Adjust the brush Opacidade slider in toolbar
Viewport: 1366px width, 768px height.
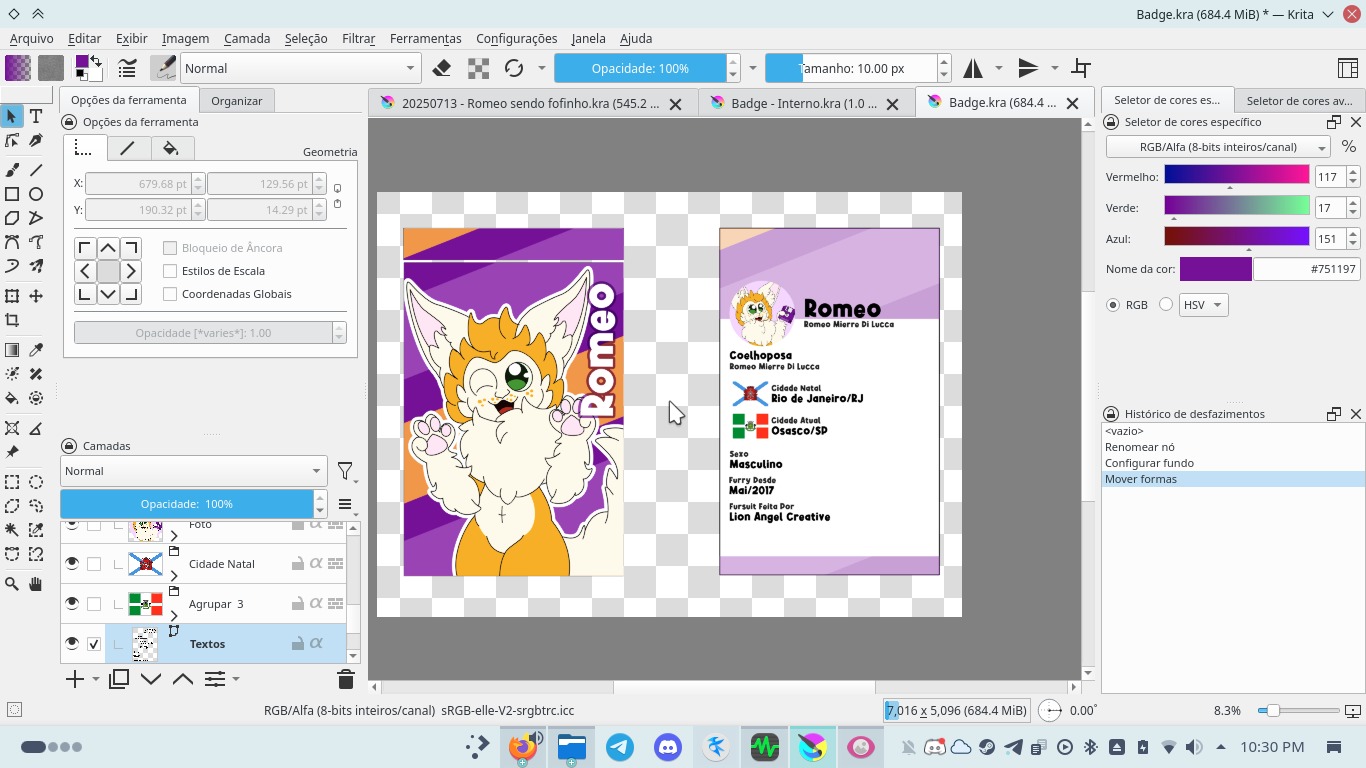(x=640, y=68)
